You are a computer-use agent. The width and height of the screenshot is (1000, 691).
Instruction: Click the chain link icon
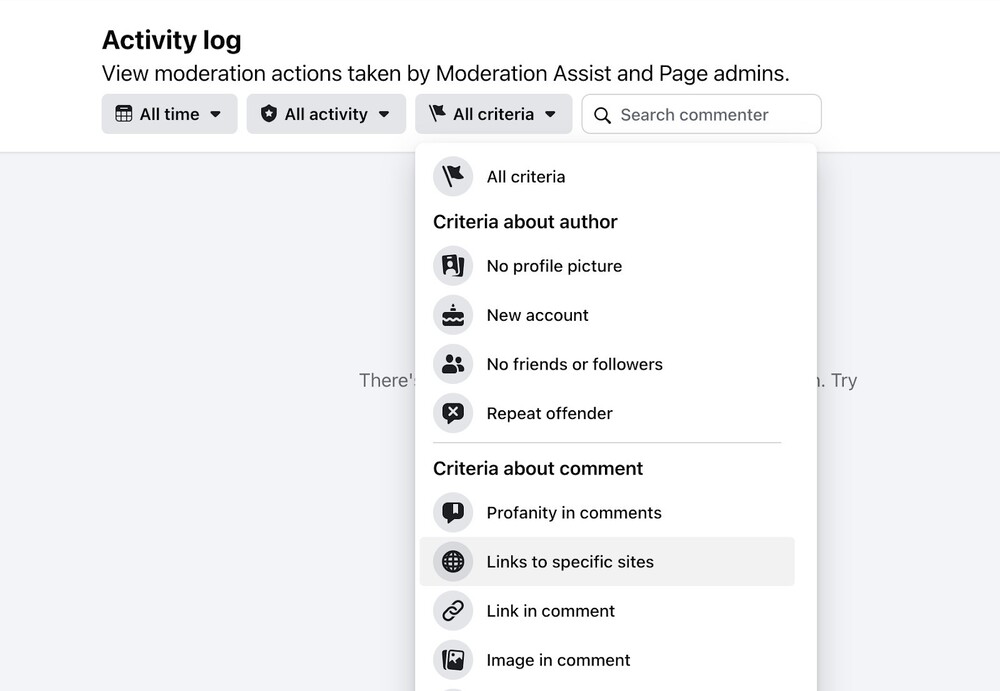click(453, 611)
